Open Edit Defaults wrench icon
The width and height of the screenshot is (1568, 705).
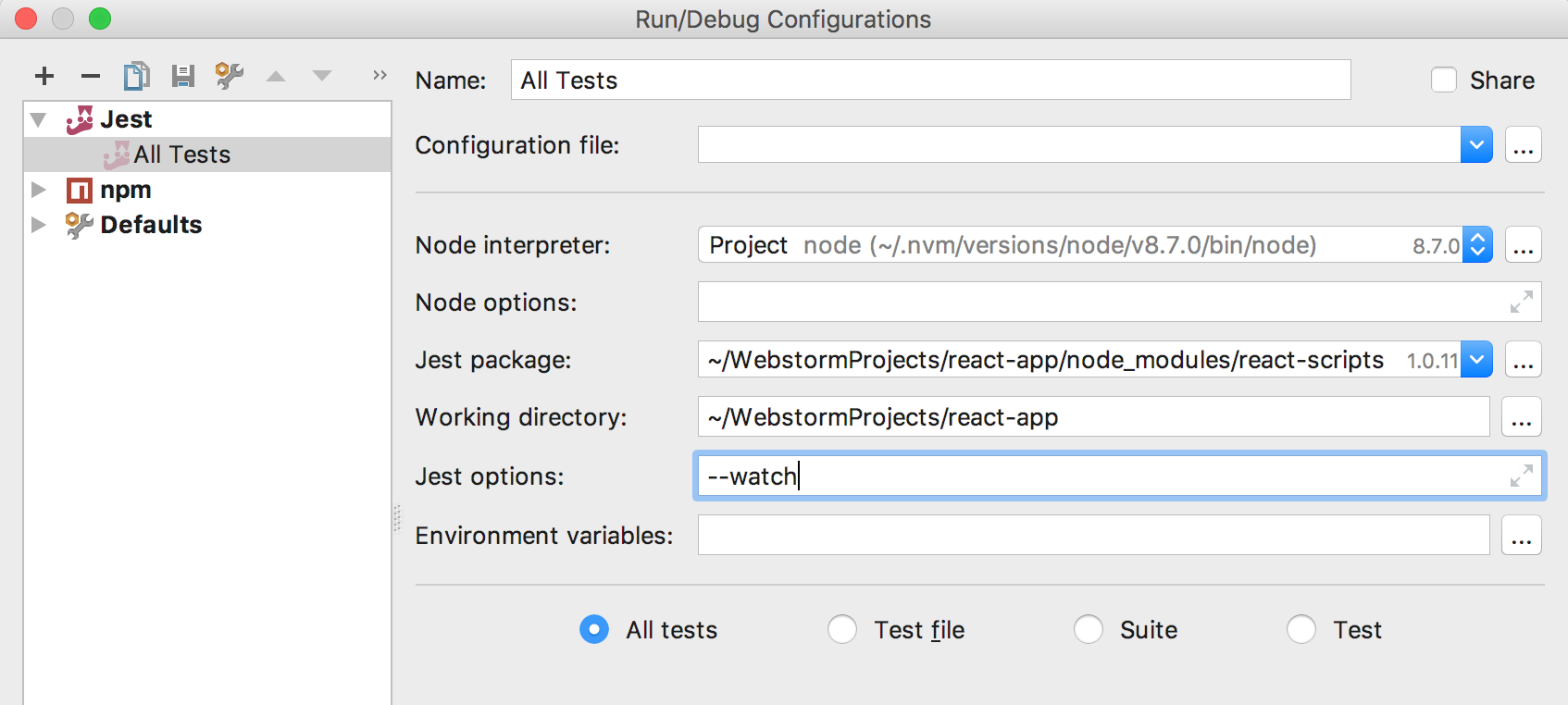click(229, 76)
